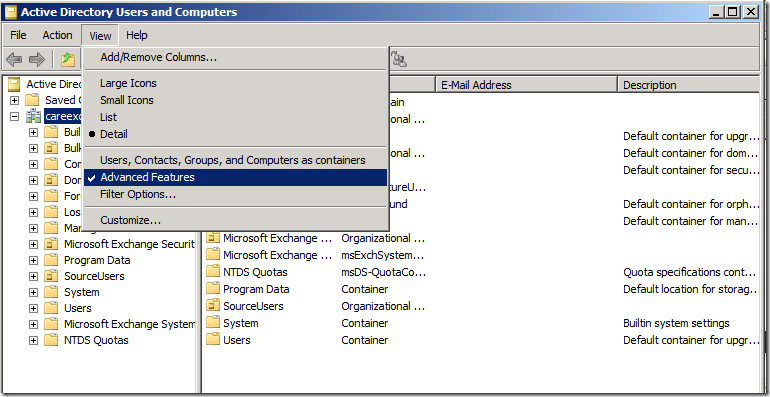Switch to Large Icons view
The height and width of the screenshot is (397, 770).
click(x=235, y=83)
